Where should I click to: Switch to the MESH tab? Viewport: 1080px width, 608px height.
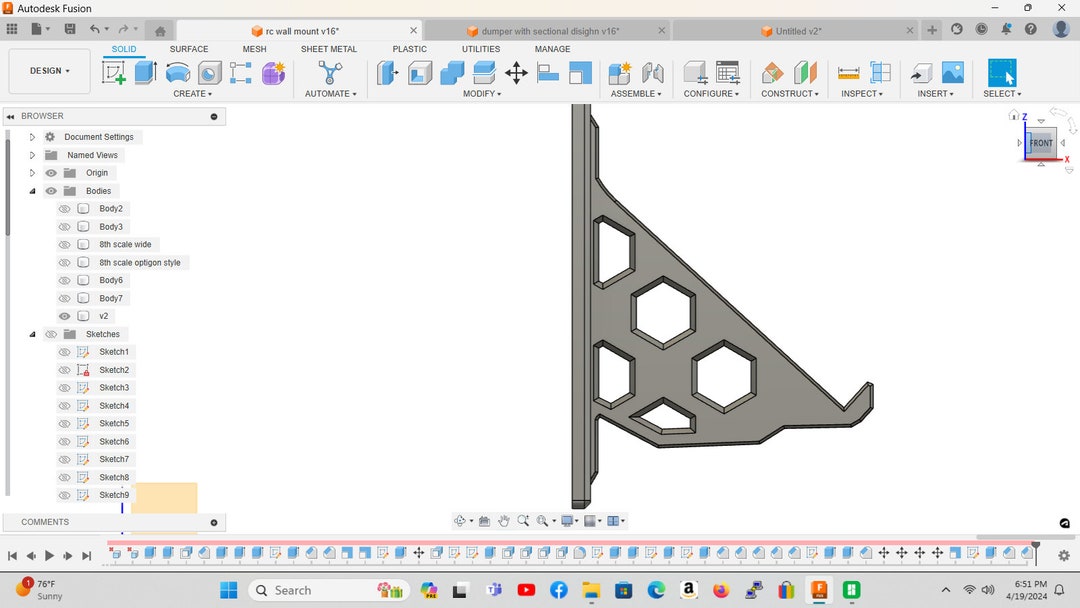tap(254, 49)
